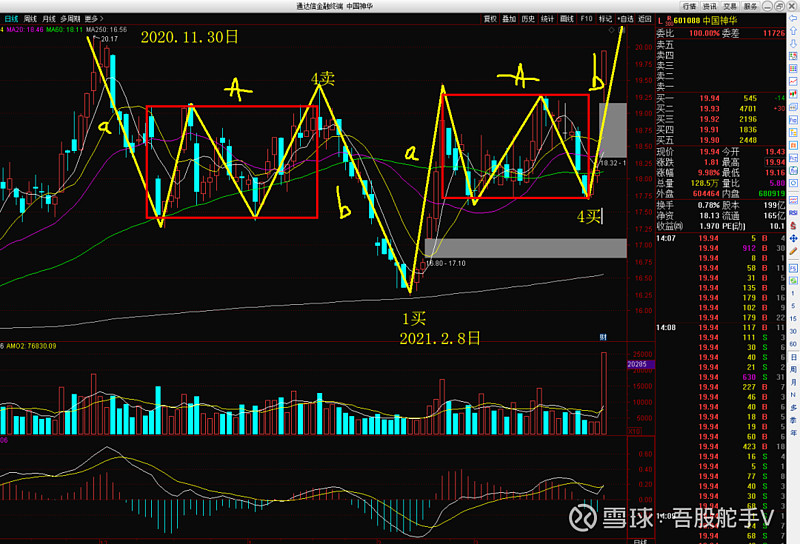Click the RSI indicator icon in right sidebar
Viewport: 800px width, 544px height.
click(793, 212)
